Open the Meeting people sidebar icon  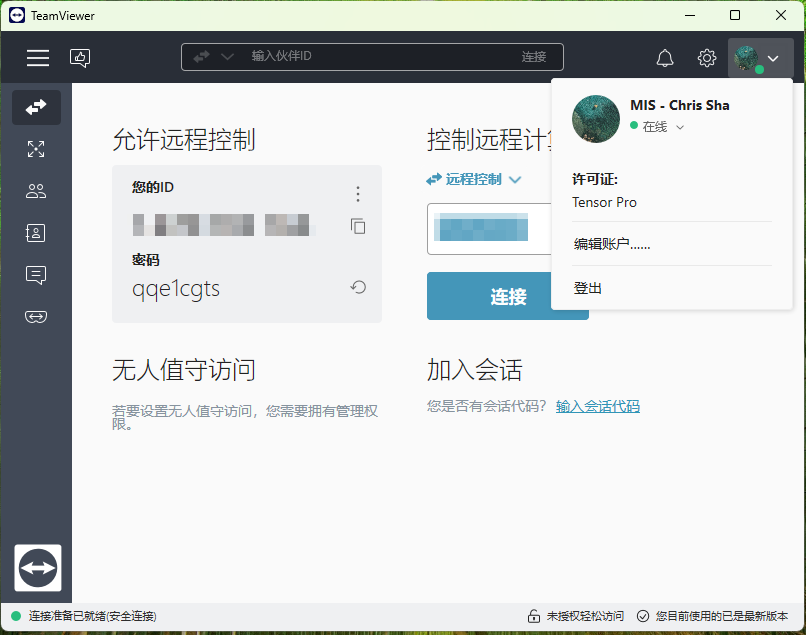click(36, 191)
